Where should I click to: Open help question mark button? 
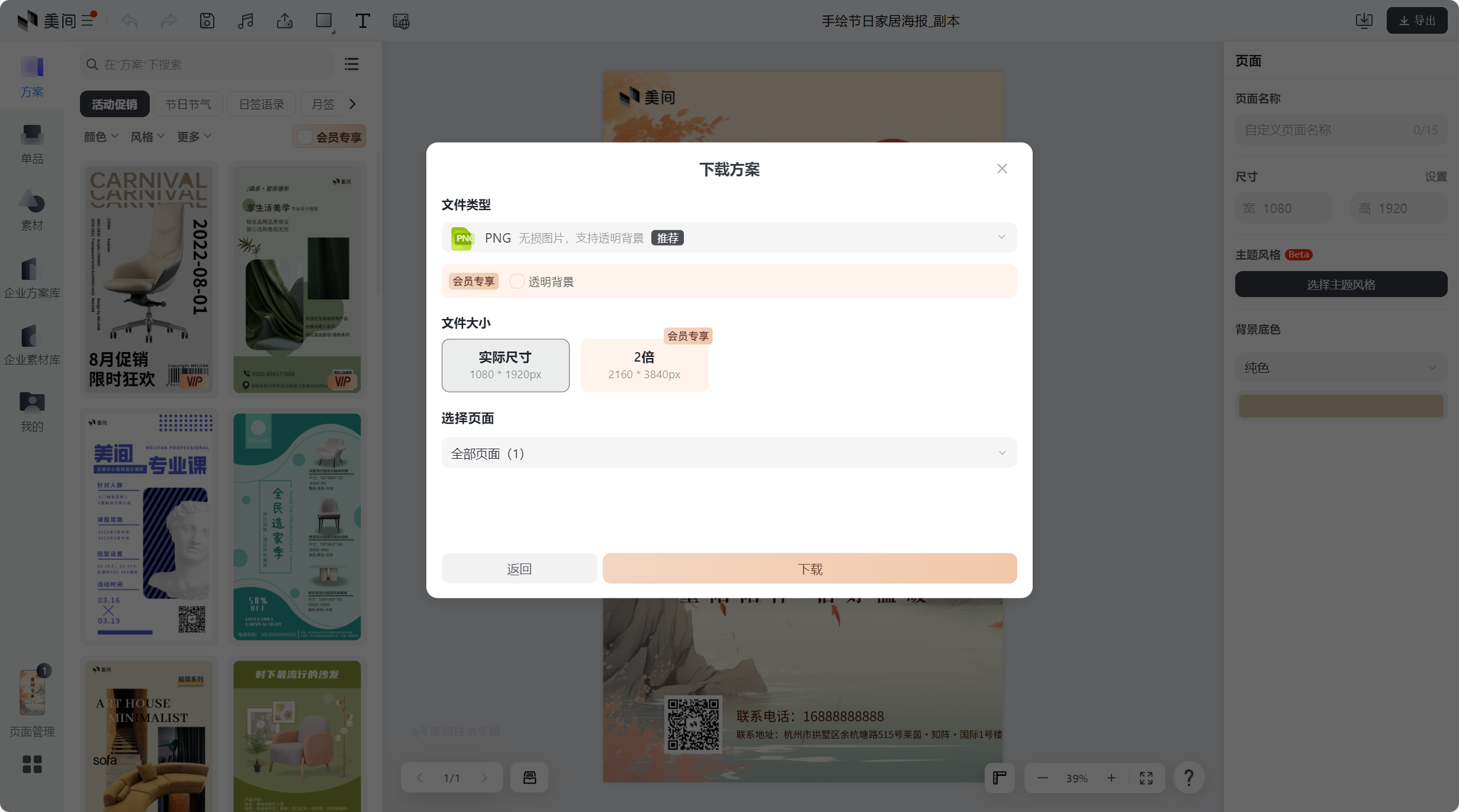tap(1188, 778)
